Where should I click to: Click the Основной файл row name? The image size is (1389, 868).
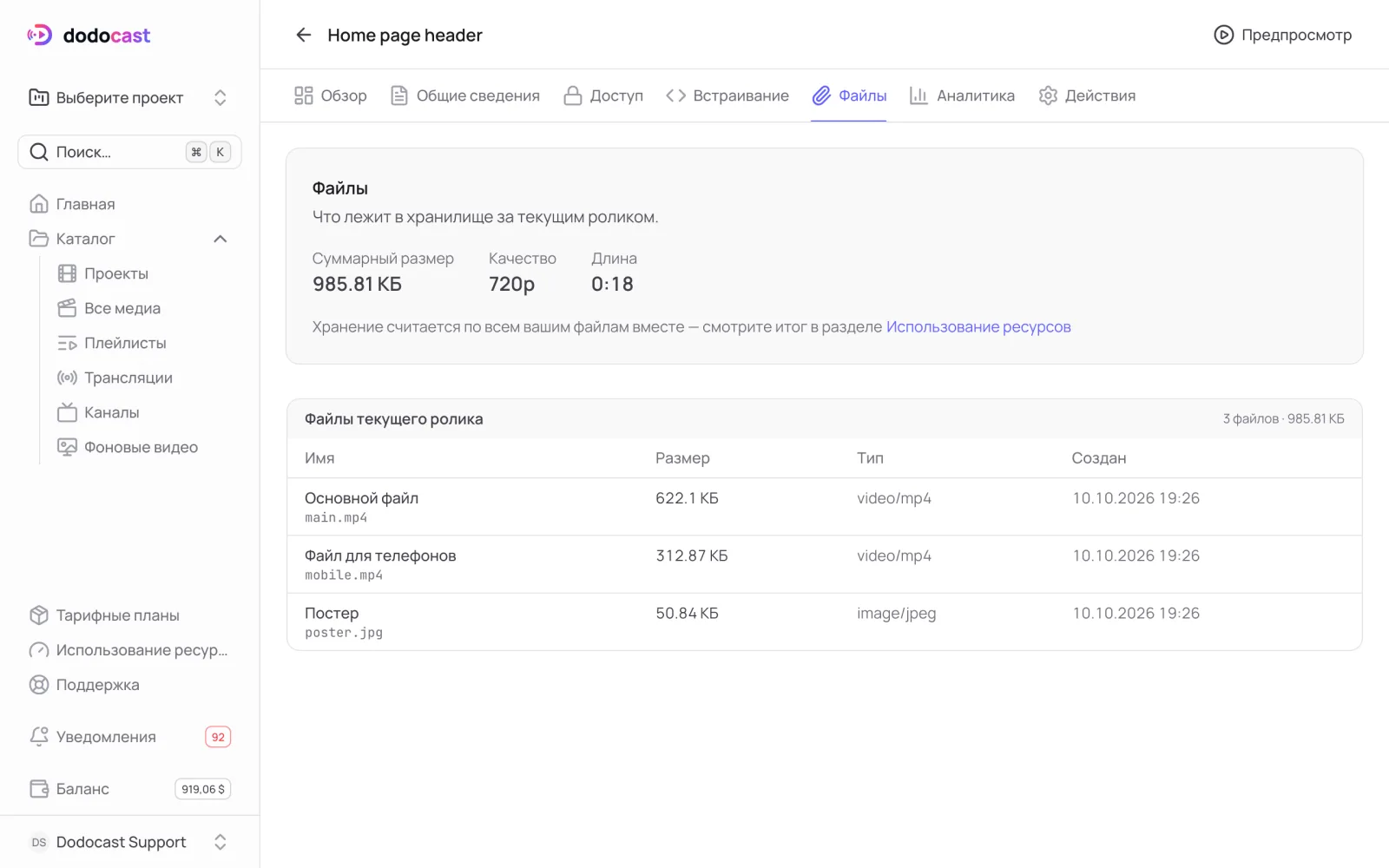361,498
